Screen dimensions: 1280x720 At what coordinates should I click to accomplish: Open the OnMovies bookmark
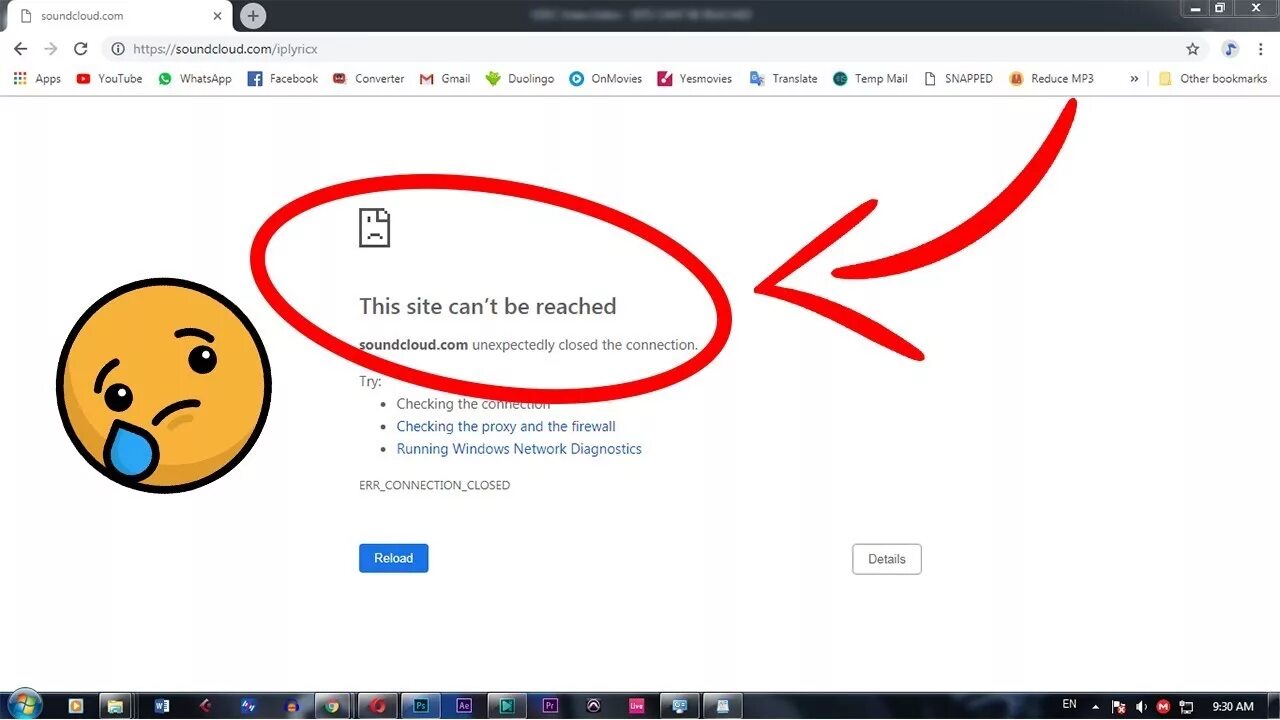tap(606, 79)
